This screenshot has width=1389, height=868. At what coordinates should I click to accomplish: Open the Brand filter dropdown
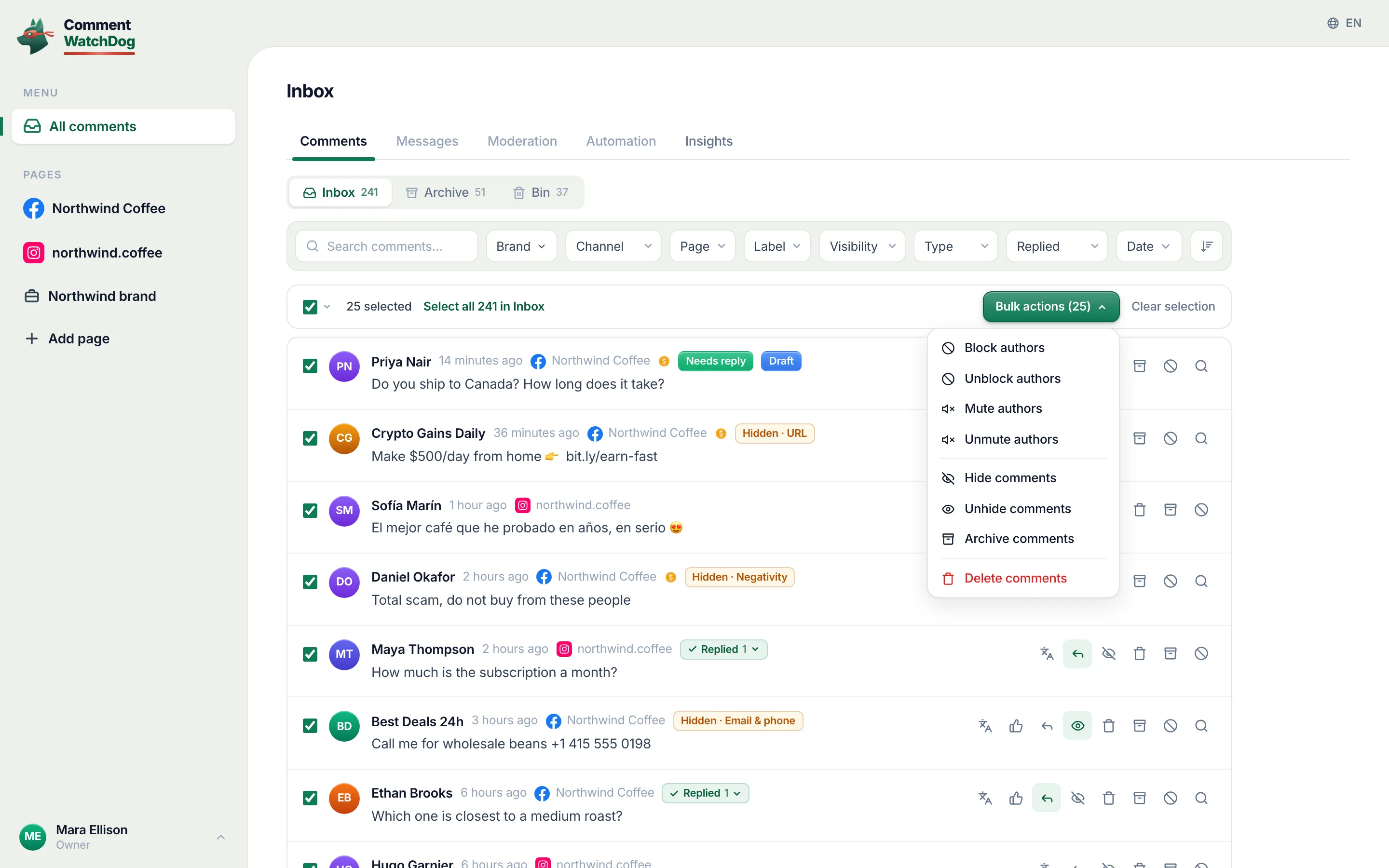[521, 246]
